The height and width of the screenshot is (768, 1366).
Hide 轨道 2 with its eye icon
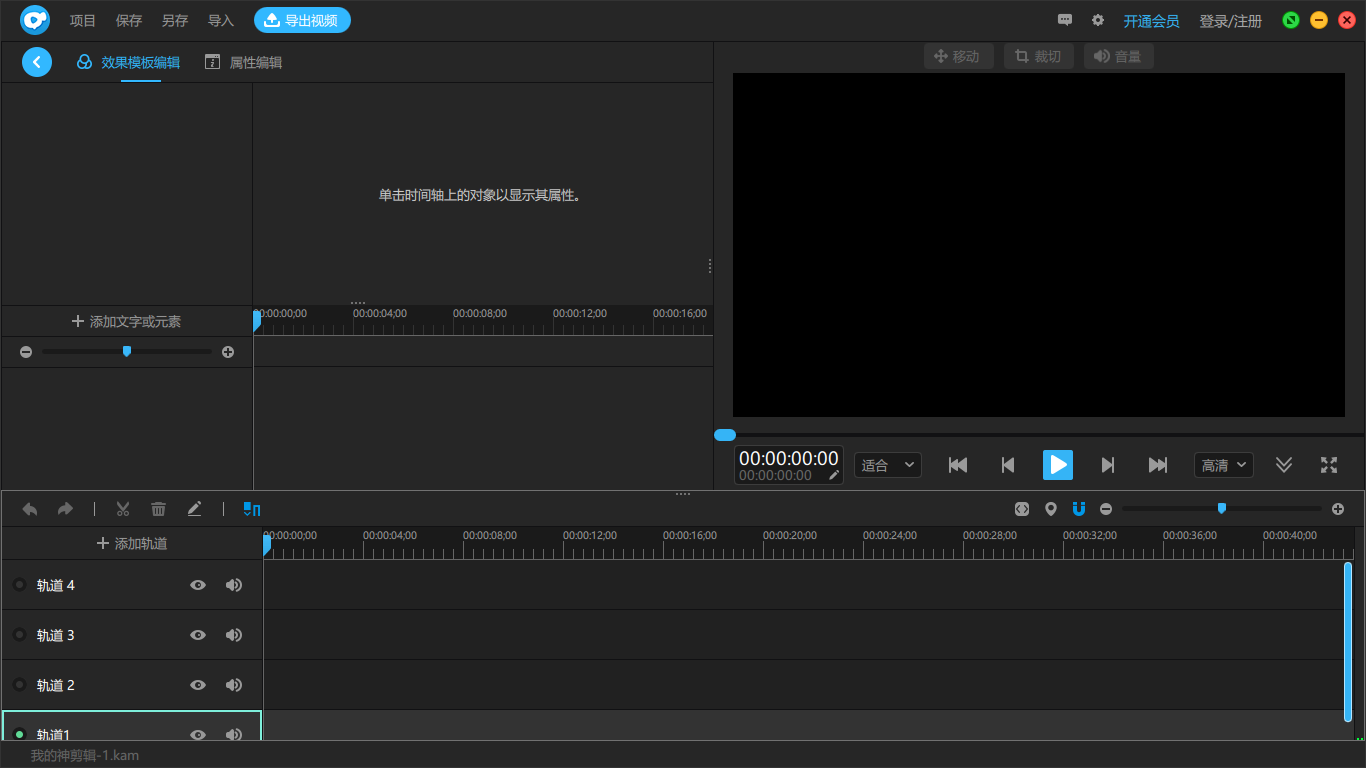tap(198, 685)
